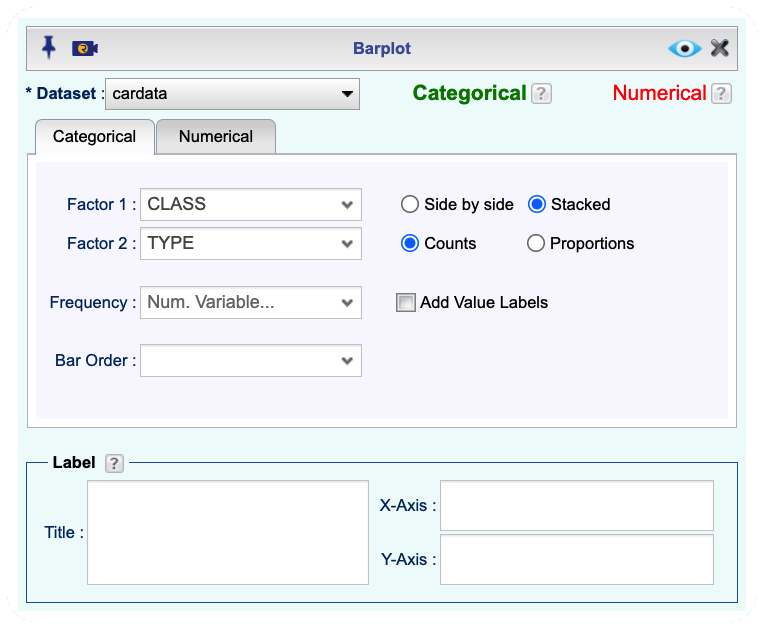759x626 pixels.
Task: Select the Stacked radio button
Action: tap(536, 204)
